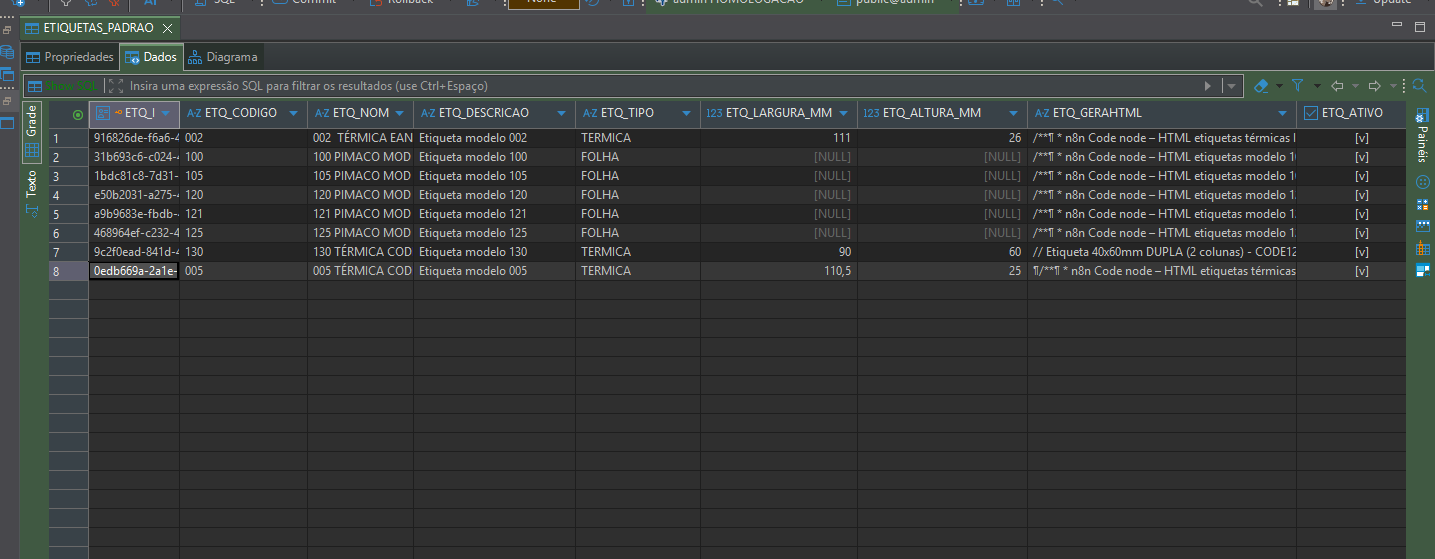Image resolution: width=1435 pixels, height=559 pixels.
Task: Open ETQ_LARGURA_MM column filter dropdown
Action: pos(844,114)
